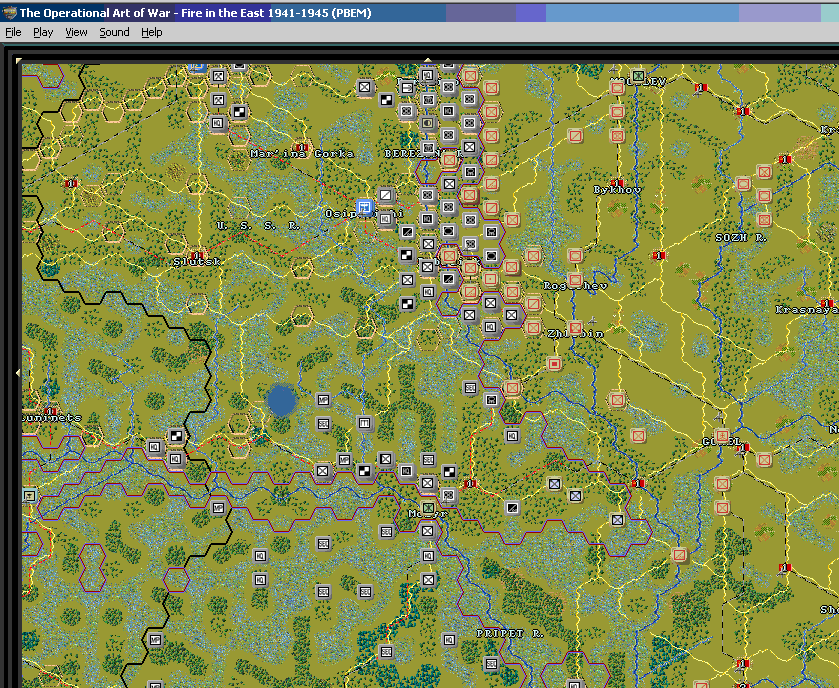Select the Soviet unit on the Gomel label

tap(722, 435)
